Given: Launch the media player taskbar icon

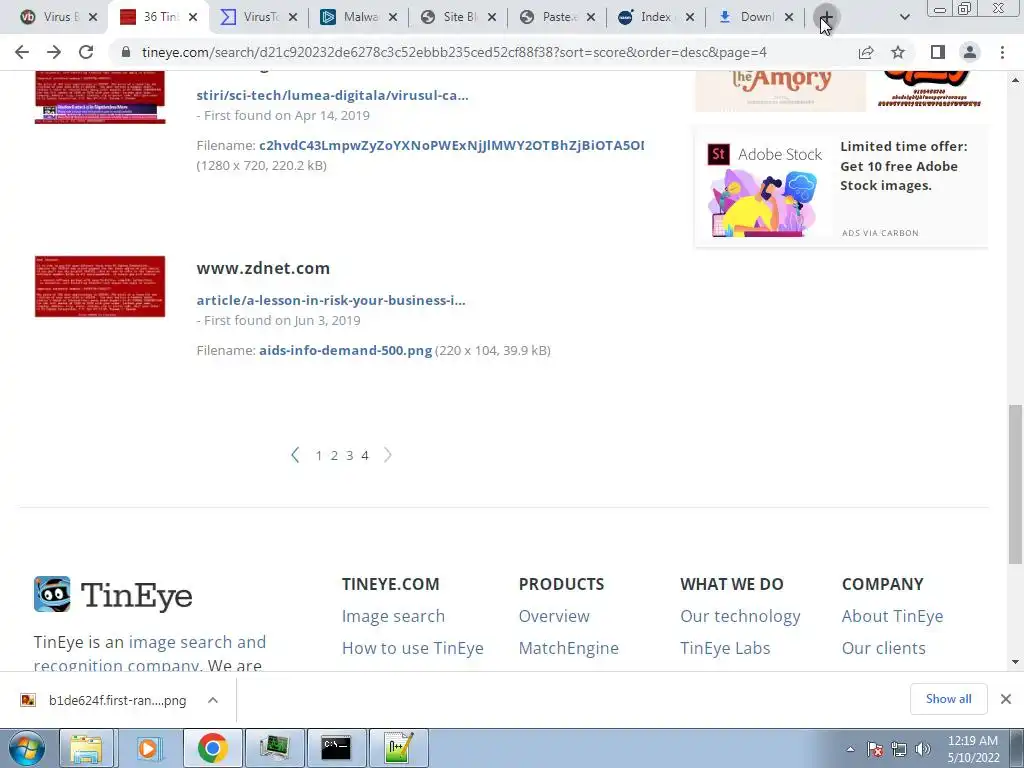Looking at the screenshot, I should 149,748.
